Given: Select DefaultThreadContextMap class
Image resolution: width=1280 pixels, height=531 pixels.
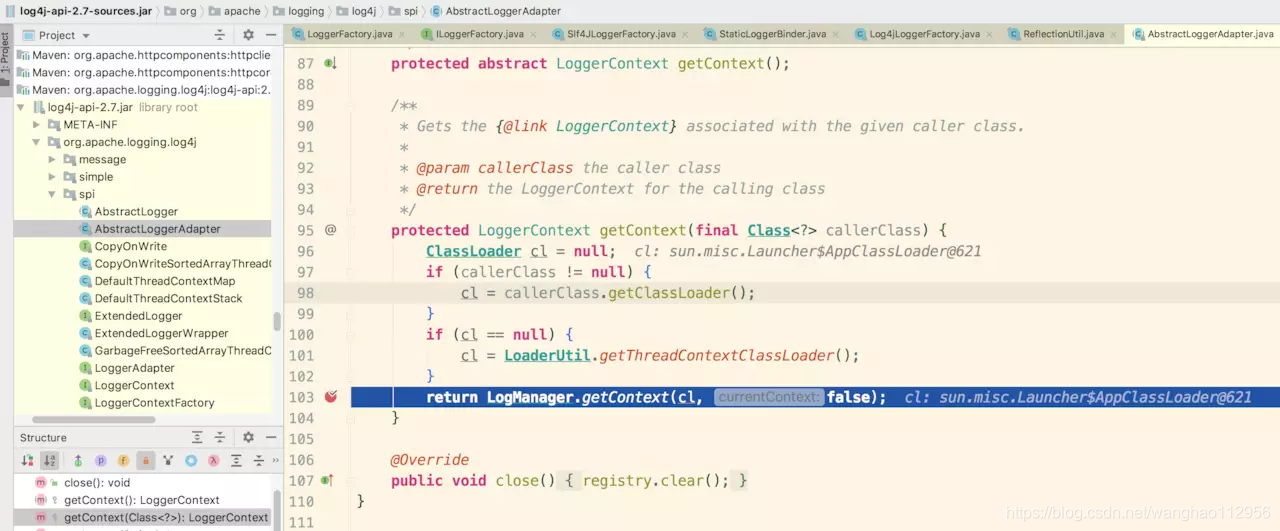Looking at the screenshot, I should tap(157, 281).
